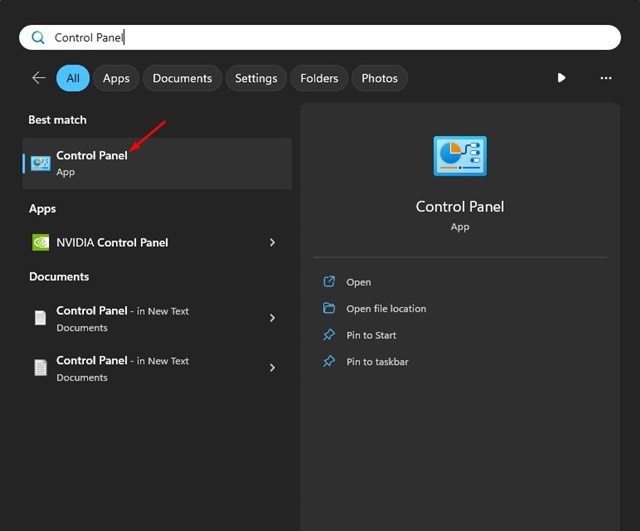
Task: Select the Apps filter tab
Action: [116, 78]
